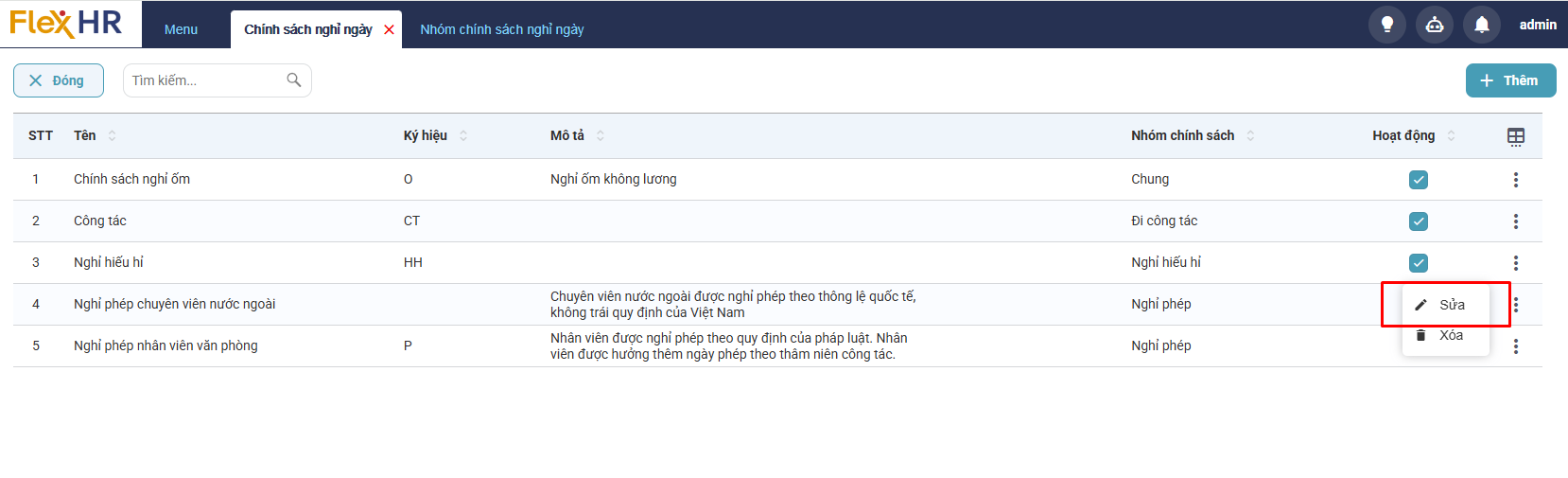The width and height of the screenshot is (1568, 478).
Task: Open row actions for Nghỉ phép chuyên viên nước ngoài
Action: (x=1516, y=305)
